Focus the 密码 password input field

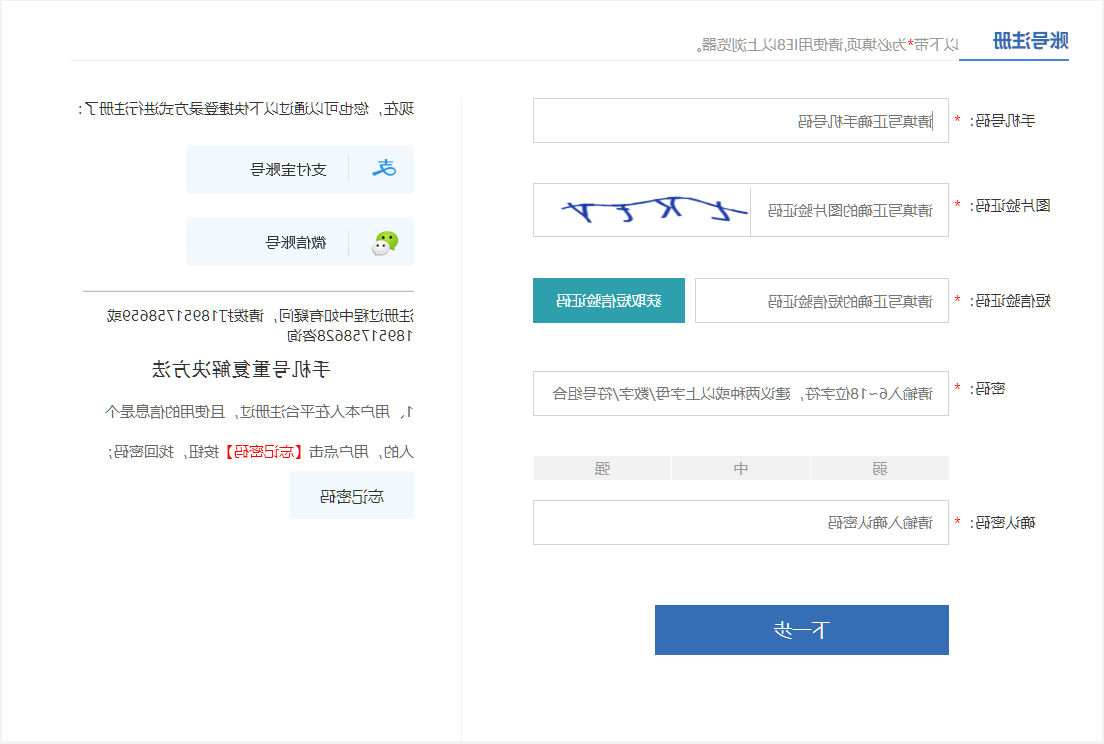[x=741, y=393]
